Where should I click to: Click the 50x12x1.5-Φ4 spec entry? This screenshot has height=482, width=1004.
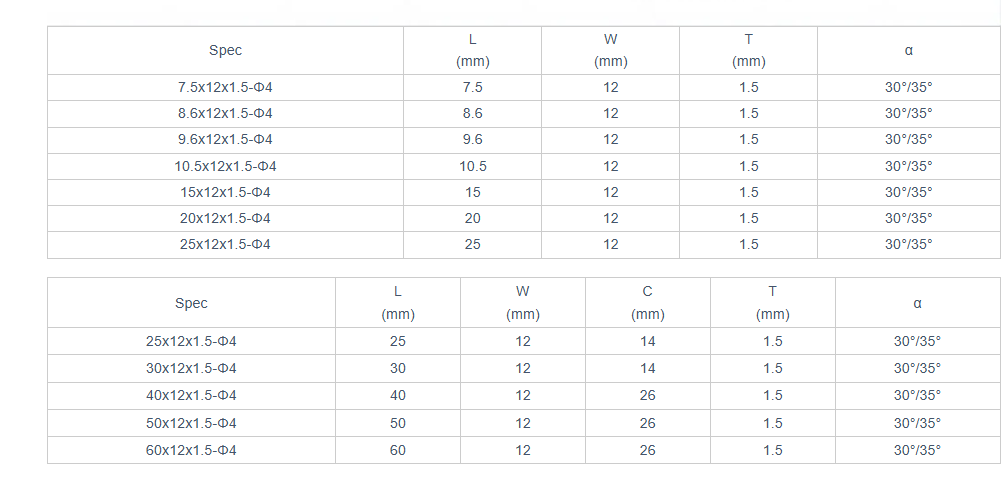pyautogui.click(x=191, y=423)
